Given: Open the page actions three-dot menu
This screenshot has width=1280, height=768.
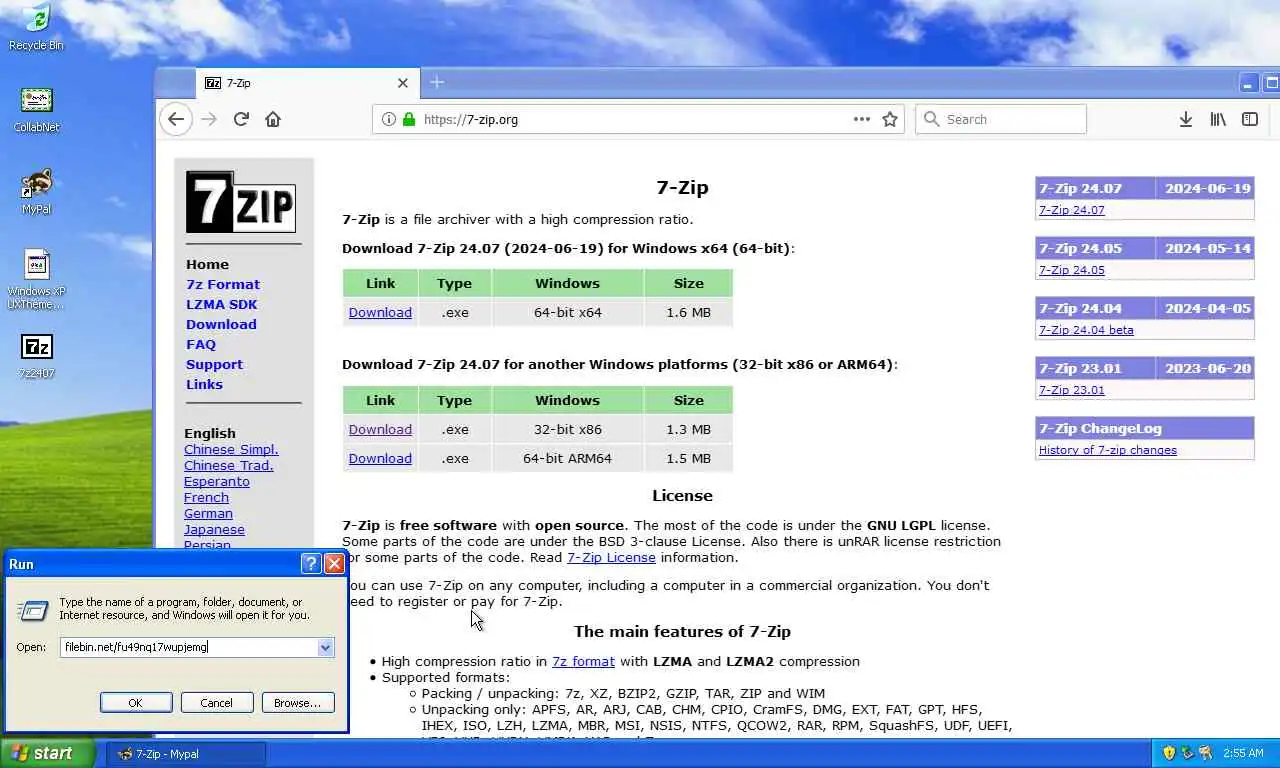Looking at the screenshot, I should point(862,119).
